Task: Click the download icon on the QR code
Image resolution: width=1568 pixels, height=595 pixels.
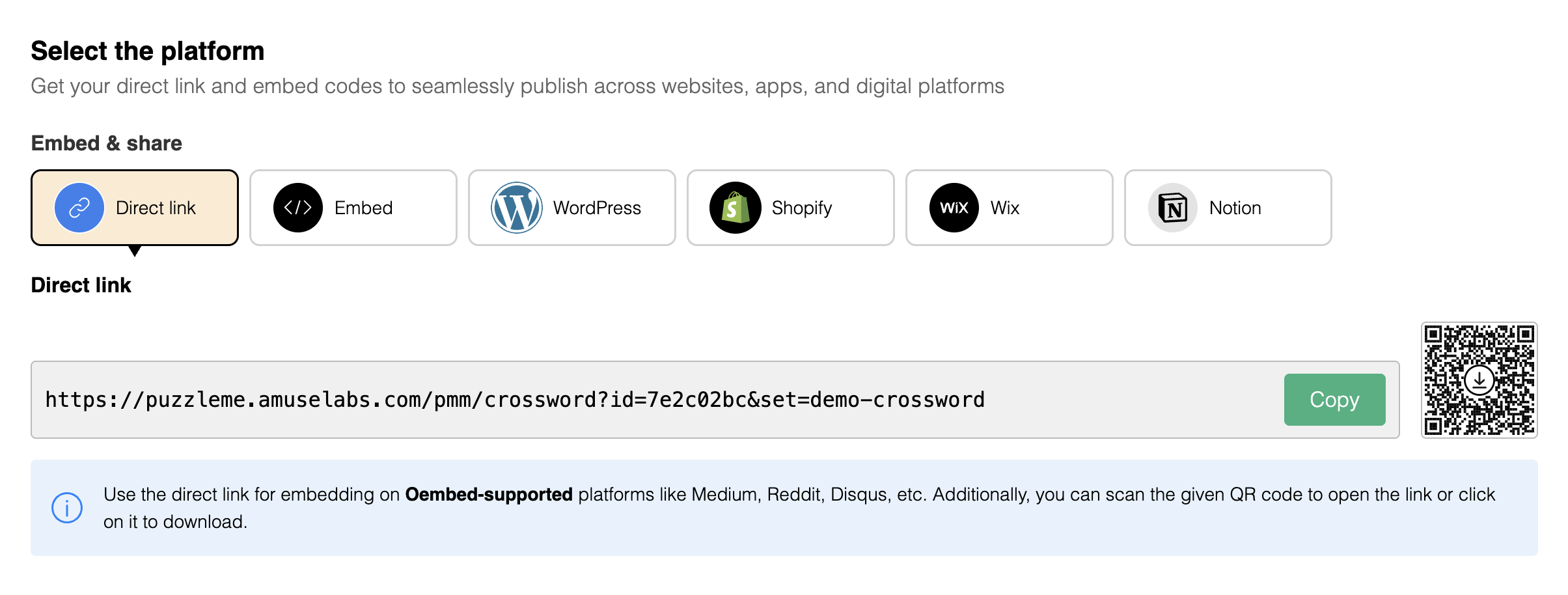Action: tap(1479, 380)
